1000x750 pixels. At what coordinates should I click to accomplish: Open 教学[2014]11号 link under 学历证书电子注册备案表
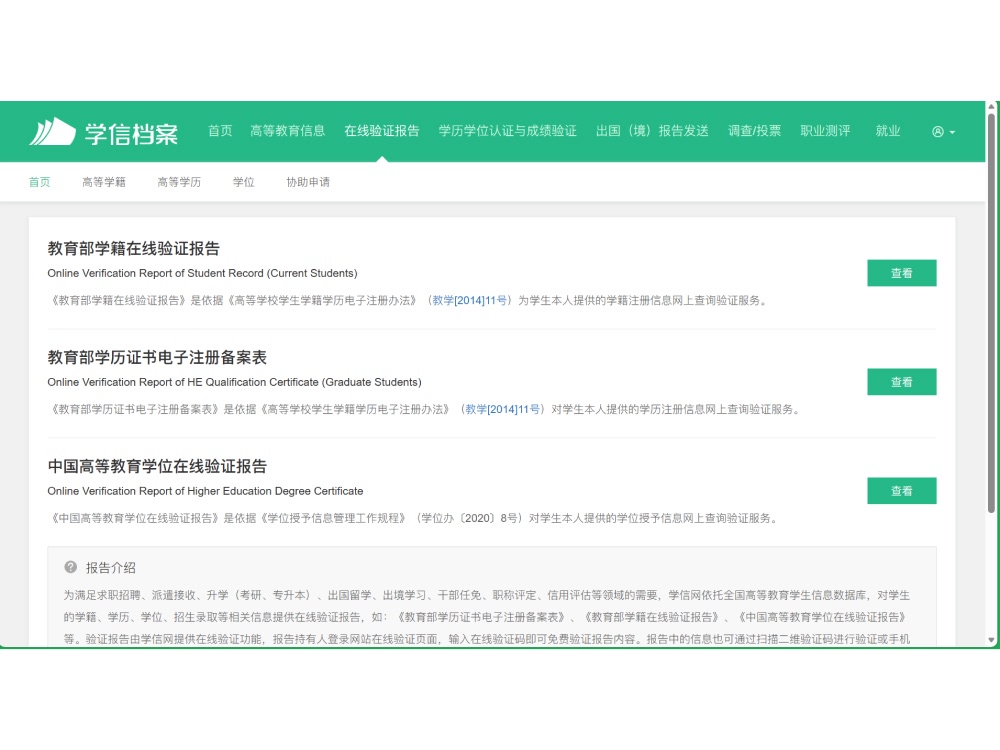(x=503, y=409)
